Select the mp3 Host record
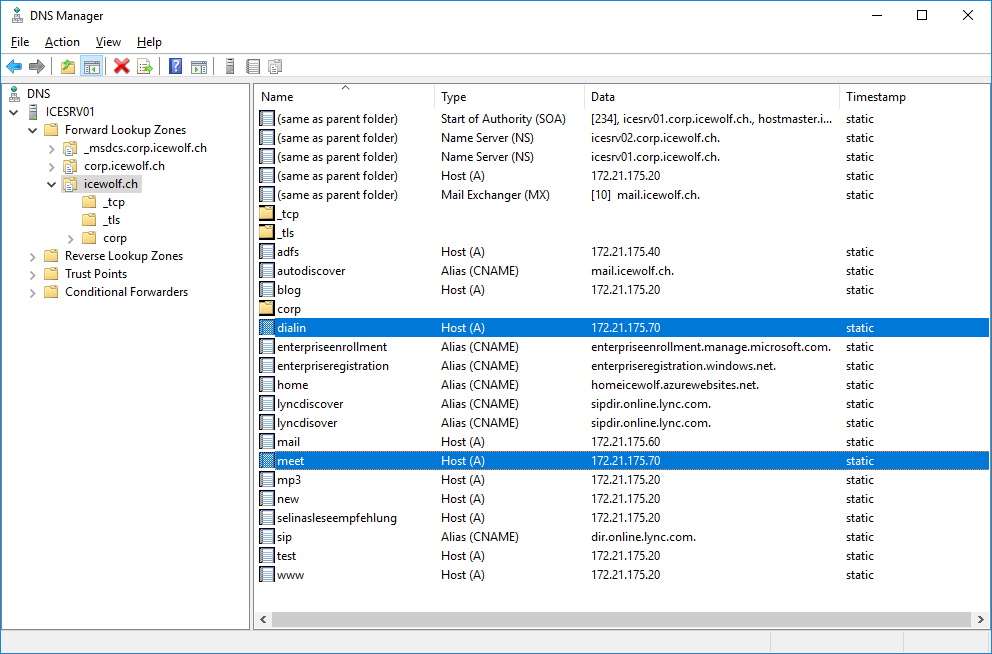Image resolution: width=992 pixels, height=654 pixels. pos(623,479)
